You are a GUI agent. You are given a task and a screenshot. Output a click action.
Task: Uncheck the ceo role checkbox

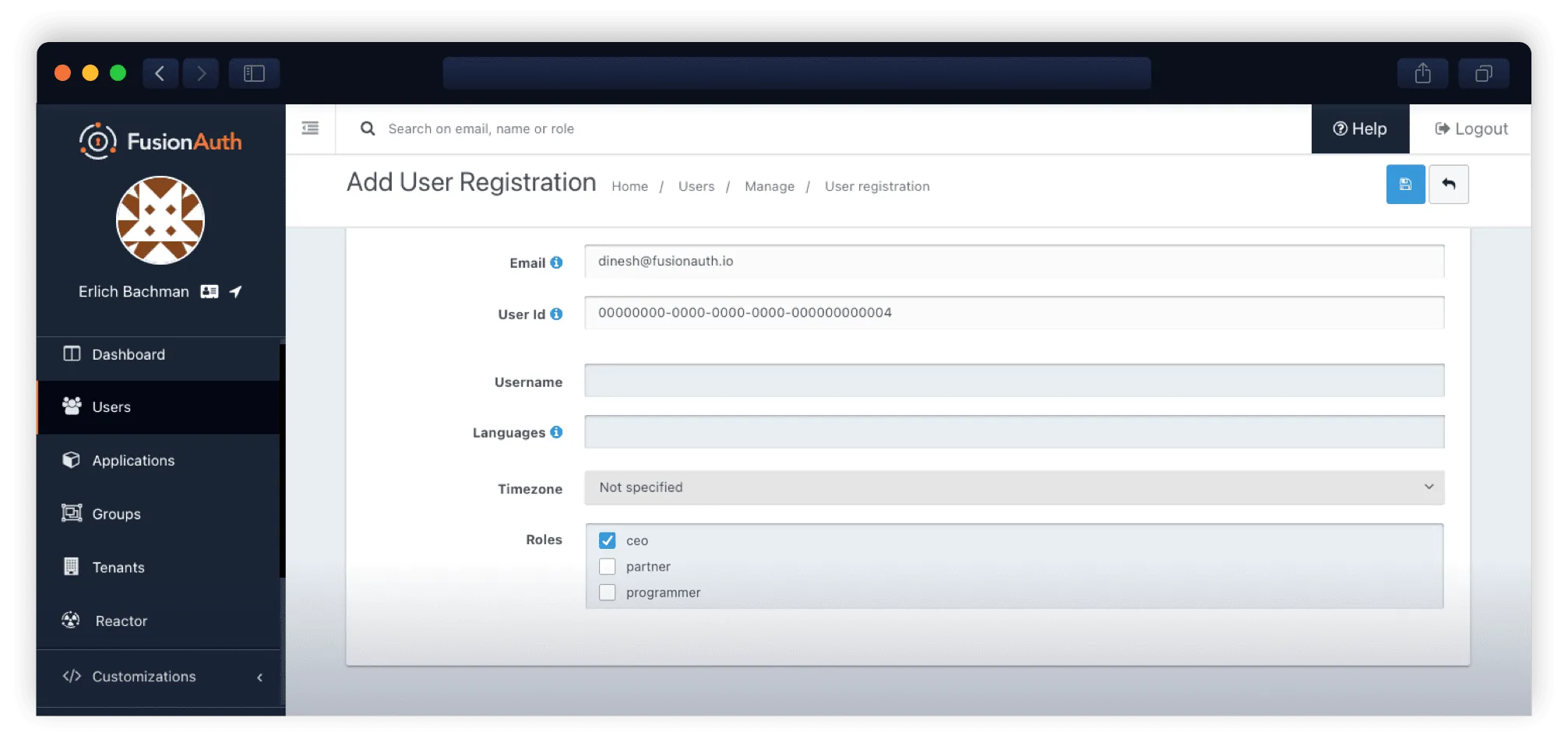pyautogui.click(x=608, y=540)
